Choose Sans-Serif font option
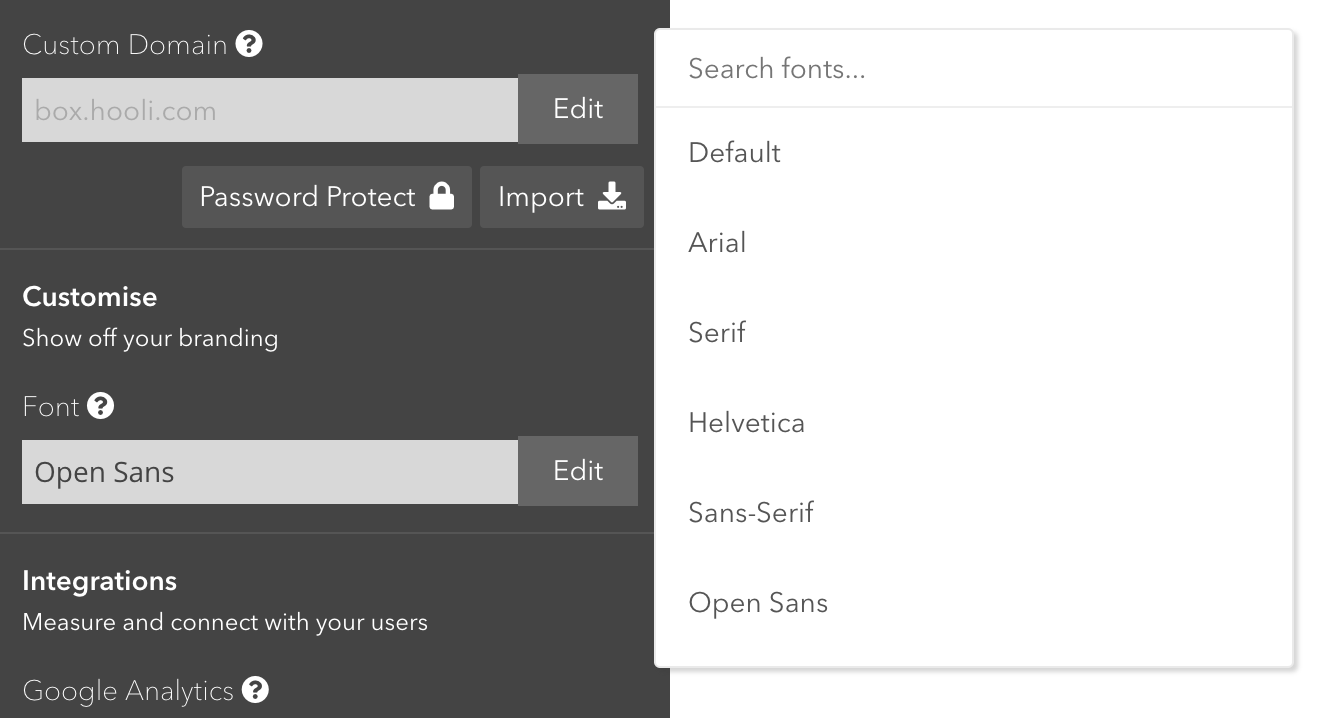 click(751, 513)
